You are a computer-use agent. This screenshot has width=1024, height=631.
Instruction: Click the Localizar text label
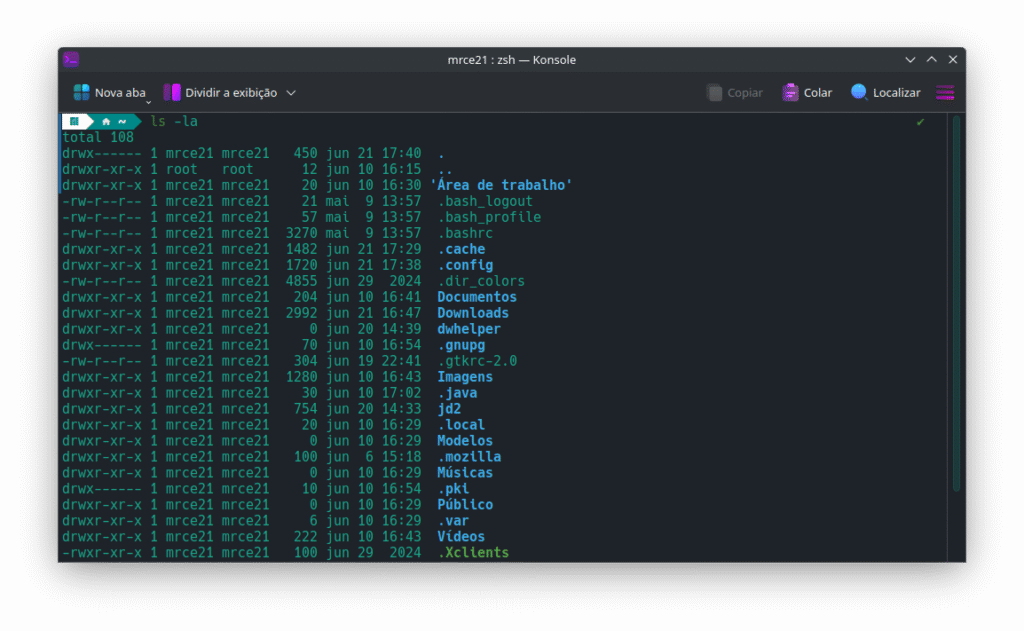pos(897,91)
